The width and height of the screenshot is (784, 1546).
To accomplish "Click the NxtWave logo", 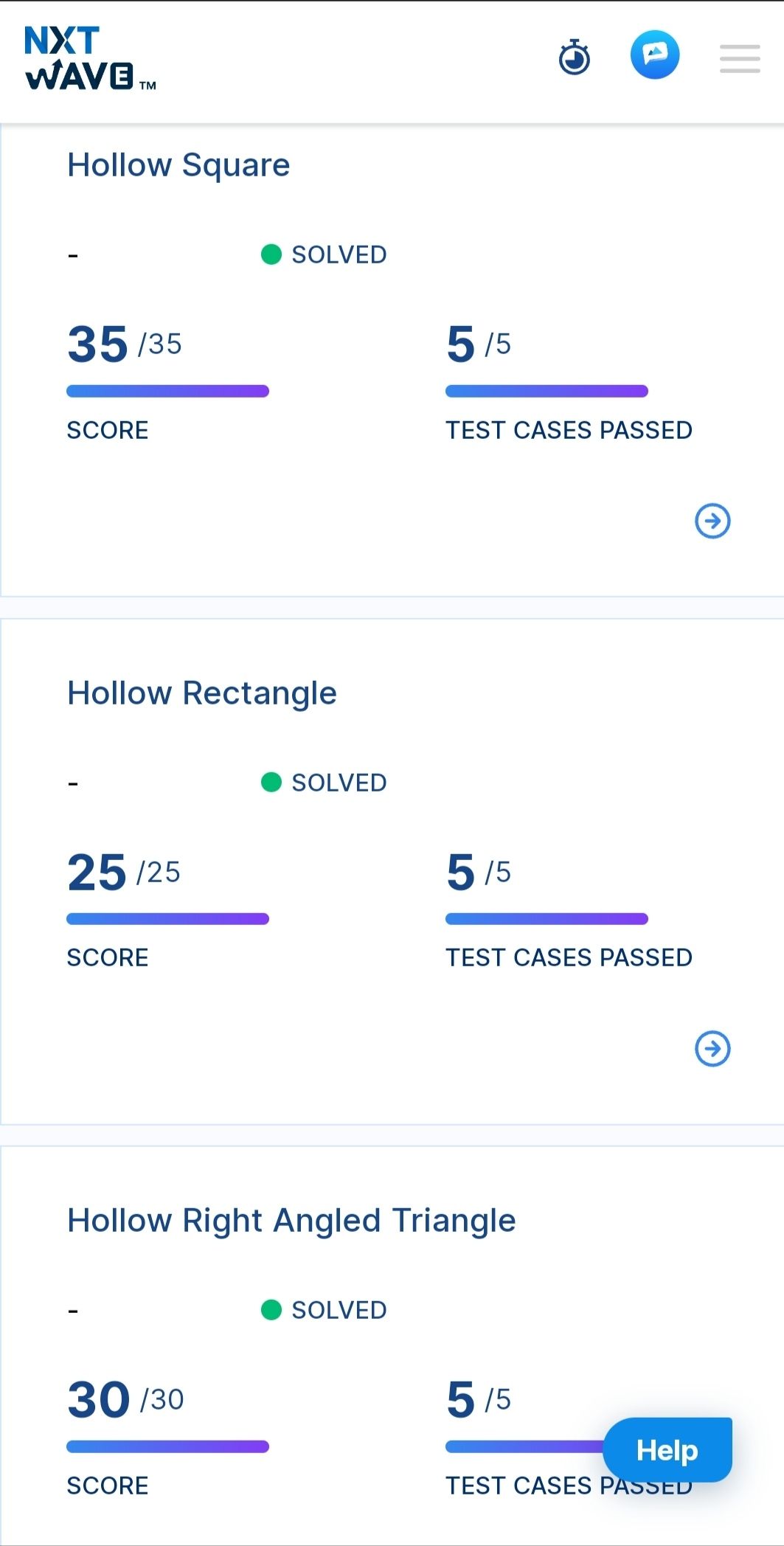I will tap(90, 59).
